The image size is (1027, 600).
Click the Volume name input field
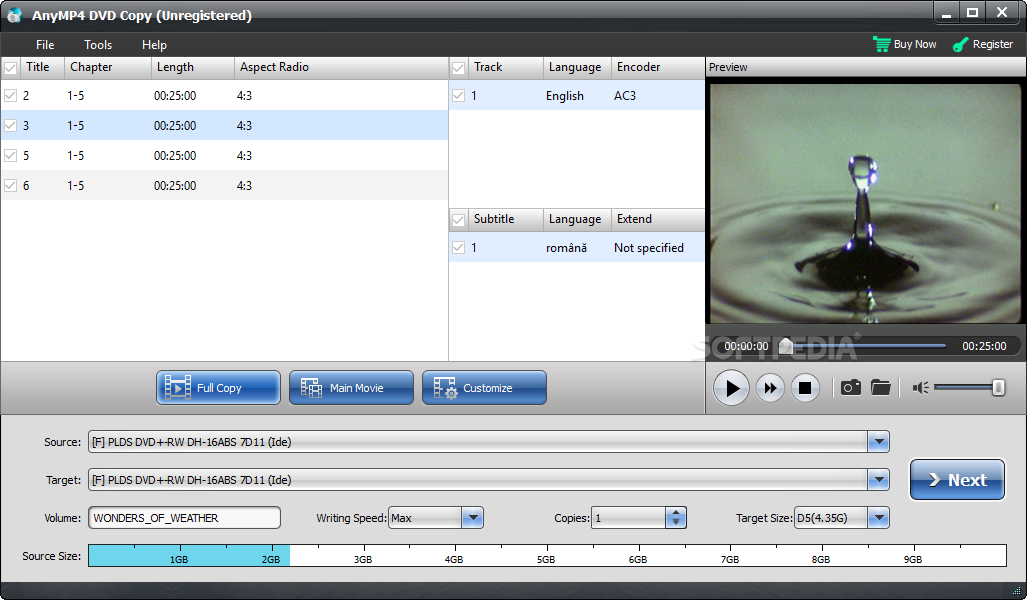(185, 517)
